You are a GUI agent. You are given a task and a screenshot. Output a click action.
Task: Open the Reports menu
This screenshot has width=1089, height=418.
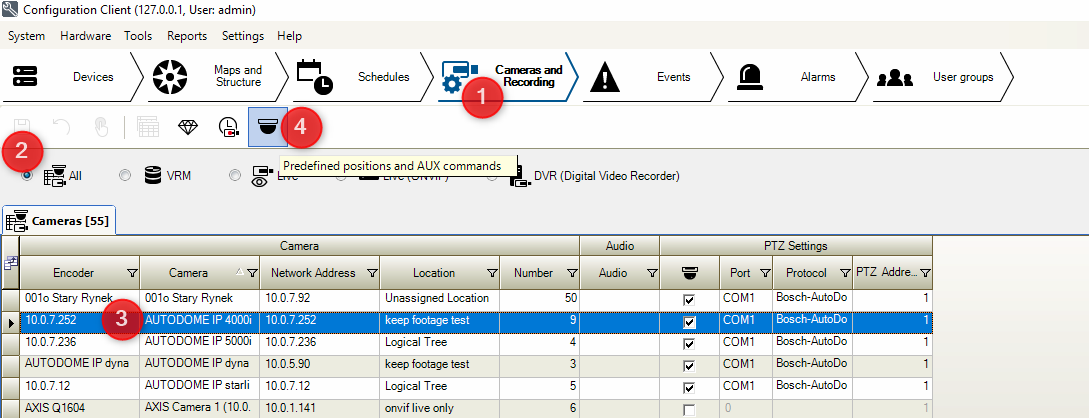(187, 36)
